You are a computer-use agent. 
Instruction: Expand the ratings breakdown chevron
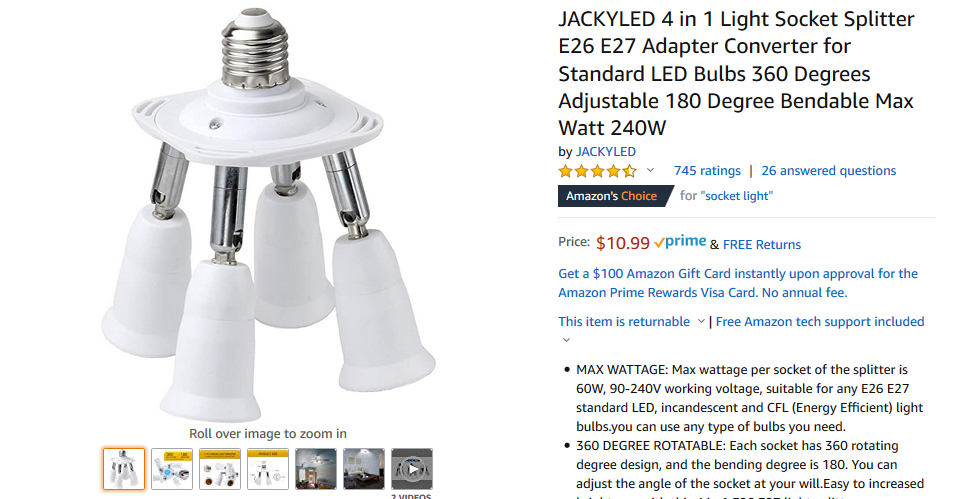click(650, 170)
